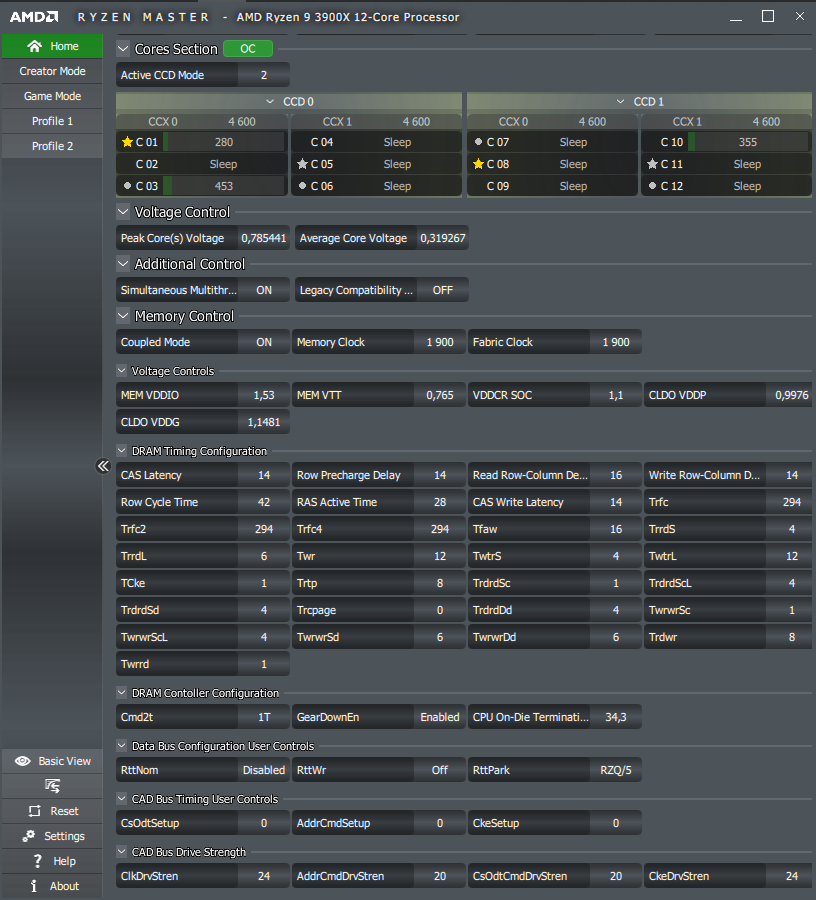
Task: Click the Cmd2t value 1T
Action: point(264,717)
